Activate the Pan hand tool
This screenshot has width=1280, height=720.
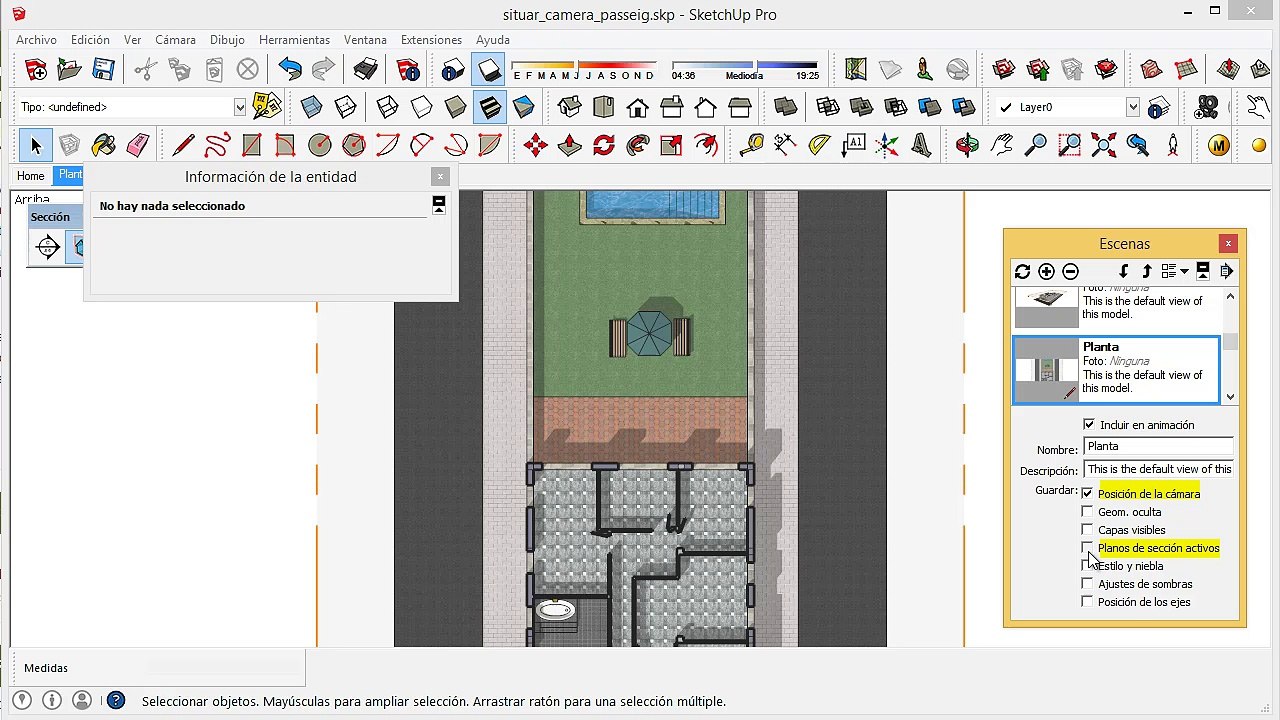(1001, 146)
